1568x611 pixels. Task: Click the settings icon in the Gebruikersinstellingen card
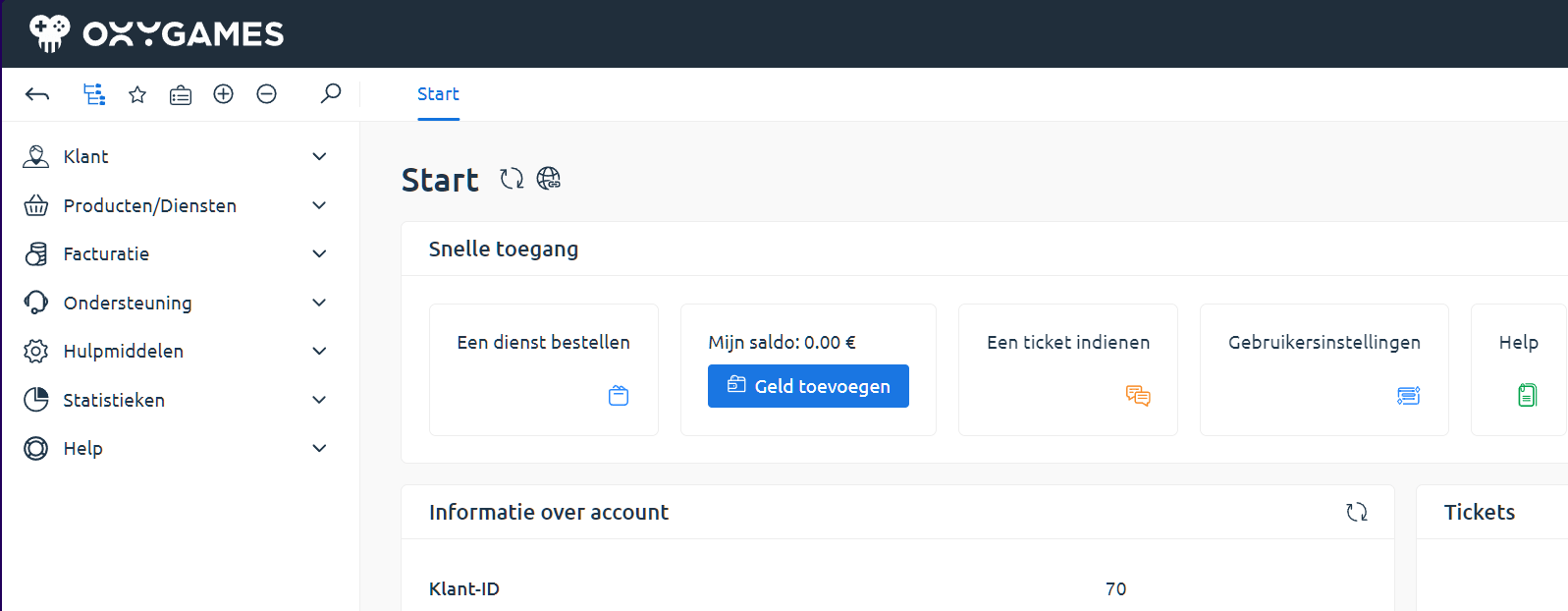(1409, 396)
